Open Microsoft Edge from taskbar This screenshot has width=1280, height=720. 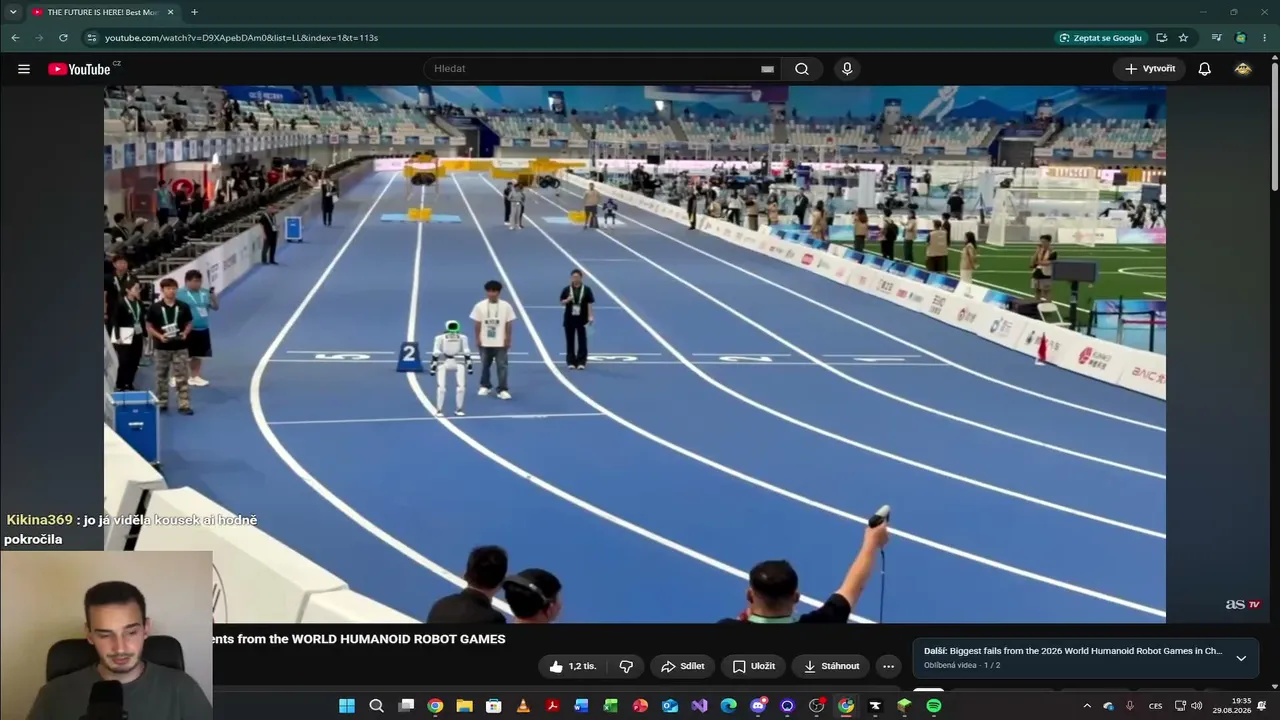tap(728, 706)
